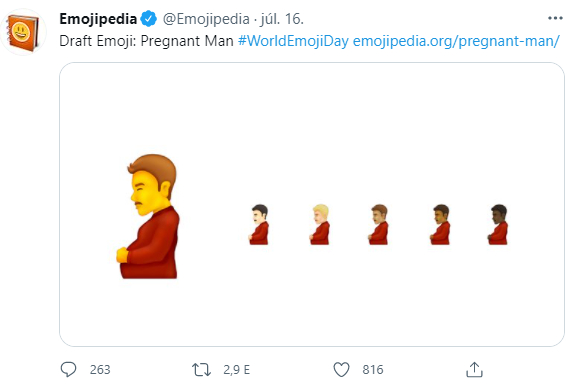
Task: Select the dark skin tone pregnant man
Action: (498, 225)
